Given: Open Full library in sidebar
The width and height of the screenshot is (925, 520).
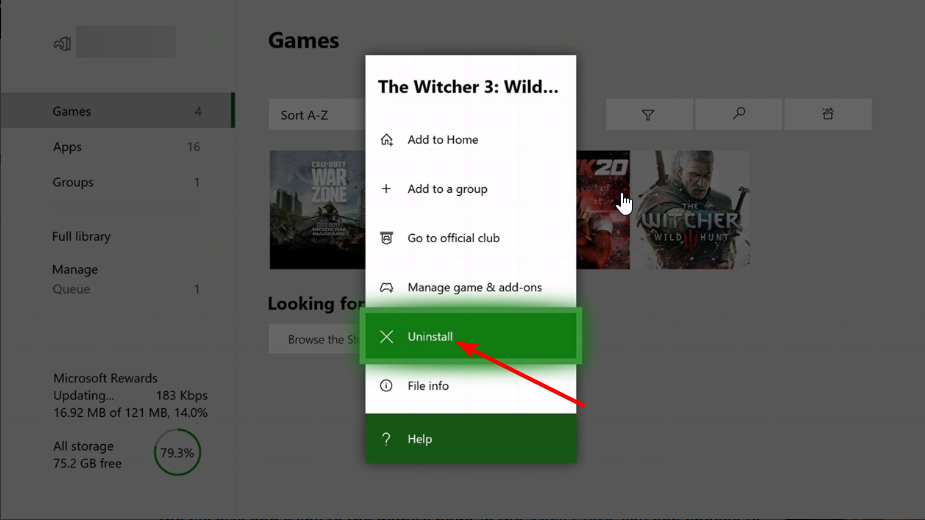Looking at the screenshot, I should point(81,236).
